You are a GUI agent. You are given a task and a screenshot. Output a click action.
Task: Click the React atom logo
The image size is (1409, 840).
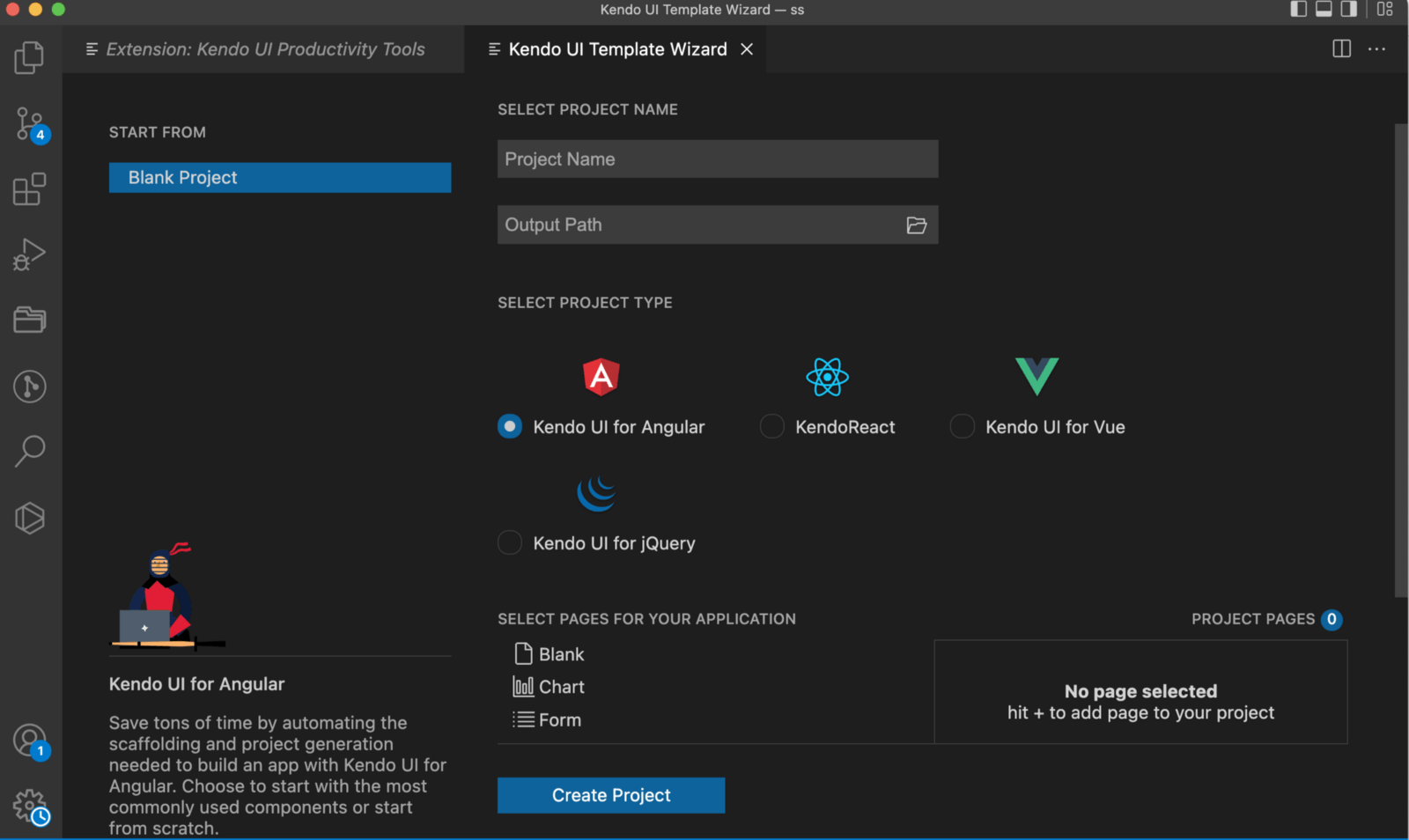pos(827,377)
